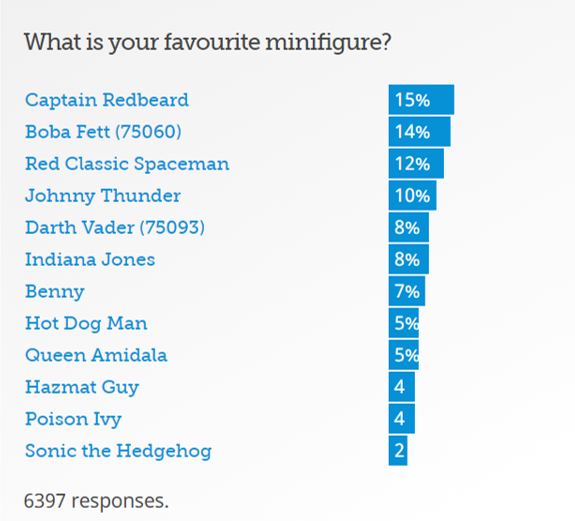The height and width of the screenshot is (521, 575).
Task: Click the poll question heading text
Action: tap(208, 43)
